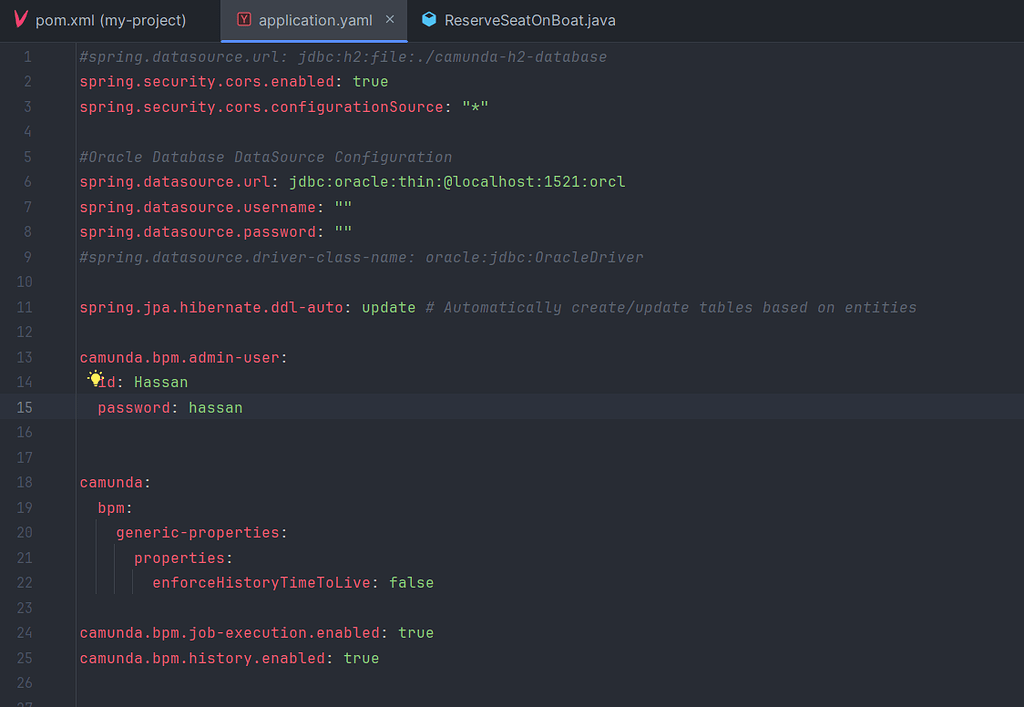
Task: Click the Java class icon beside ReserveSeatOnBoat.java
Action: tap(429, 20)
